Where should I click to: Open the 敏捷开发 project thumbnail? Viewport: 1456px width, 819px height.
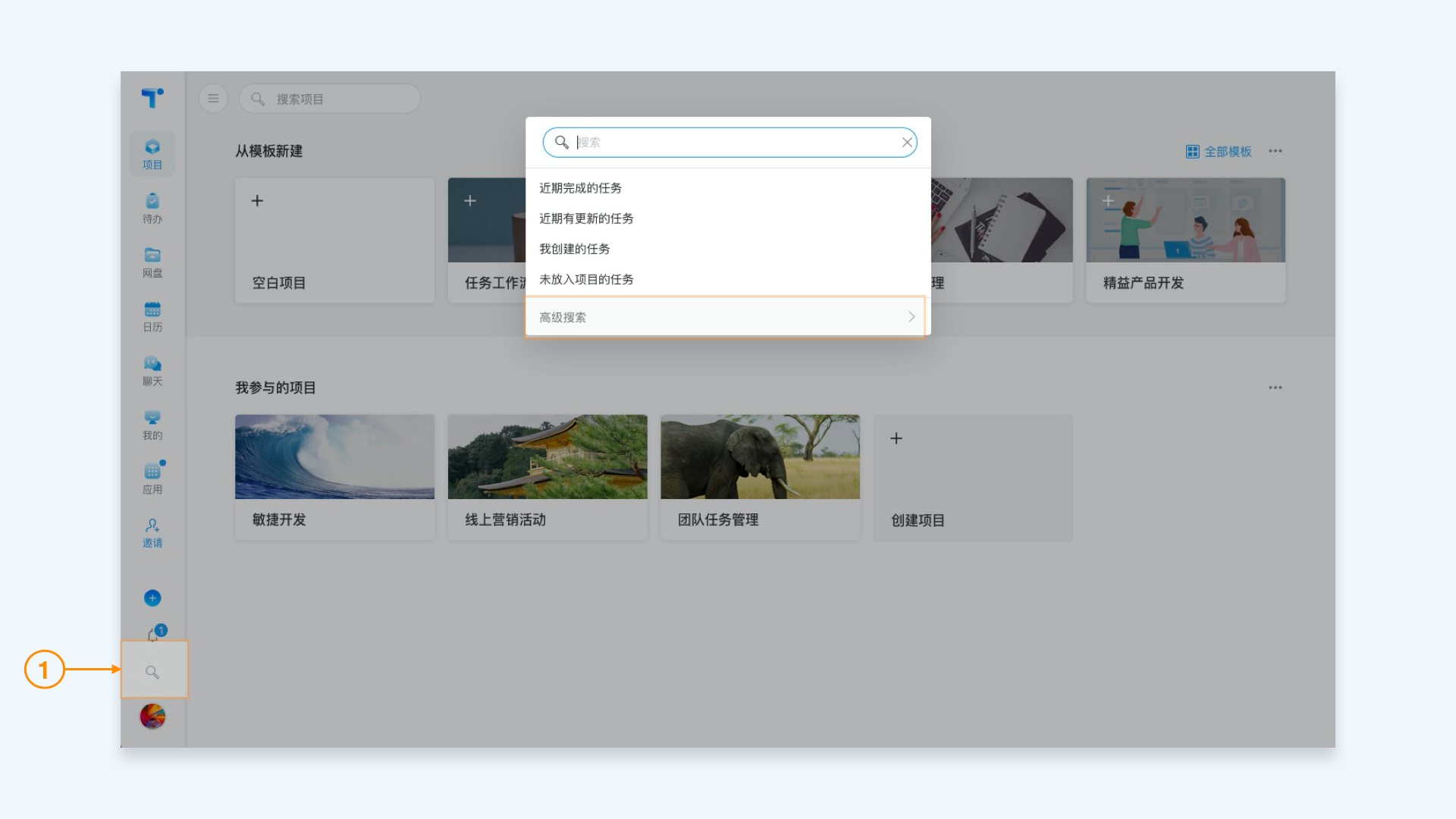click(334, 457)
